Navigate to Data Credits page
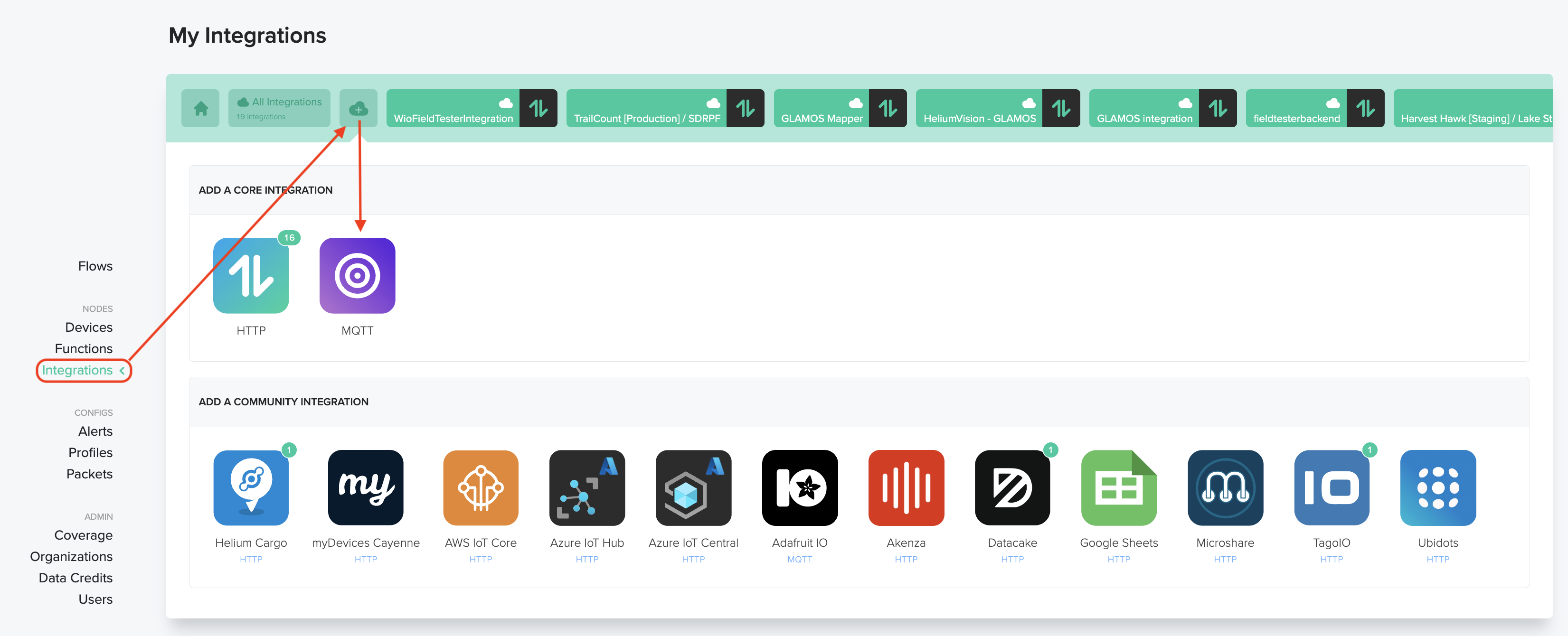The width and height of the screenshot is (1568, 636). coord(76,578)
